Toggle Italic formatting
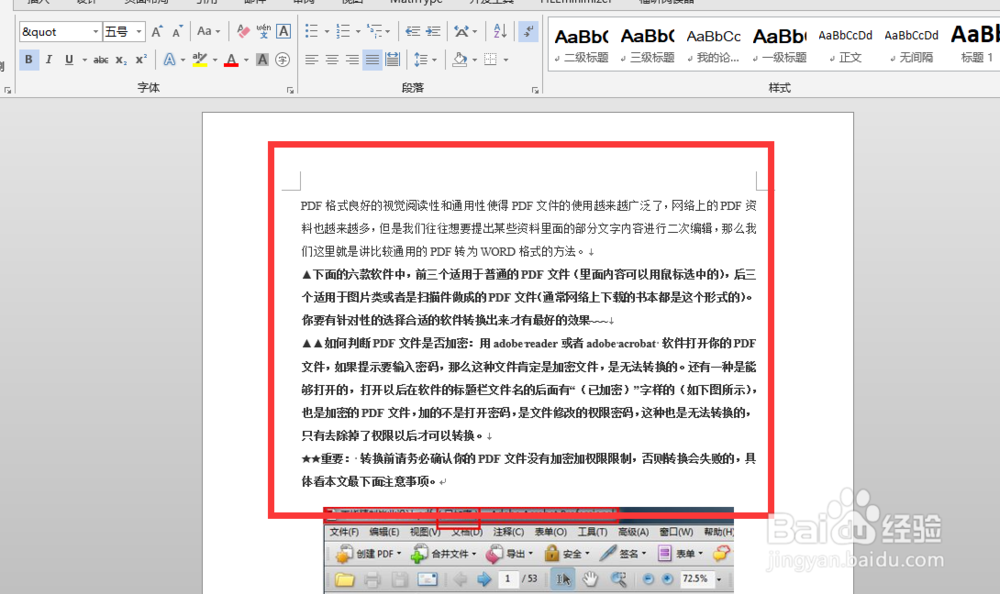The height and width of the screenshot is (594, 1000). [48, 60]
